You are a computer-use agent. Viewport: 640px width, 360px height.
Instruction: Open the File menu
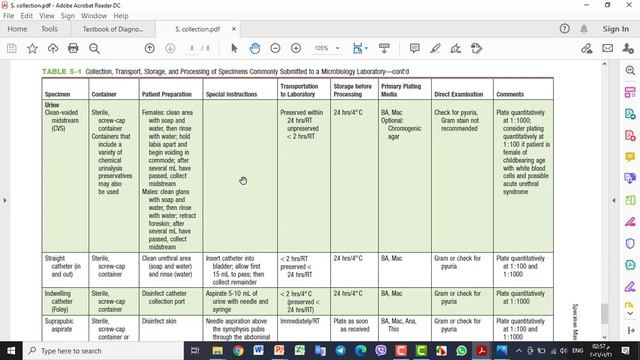[x=9, y=16]
